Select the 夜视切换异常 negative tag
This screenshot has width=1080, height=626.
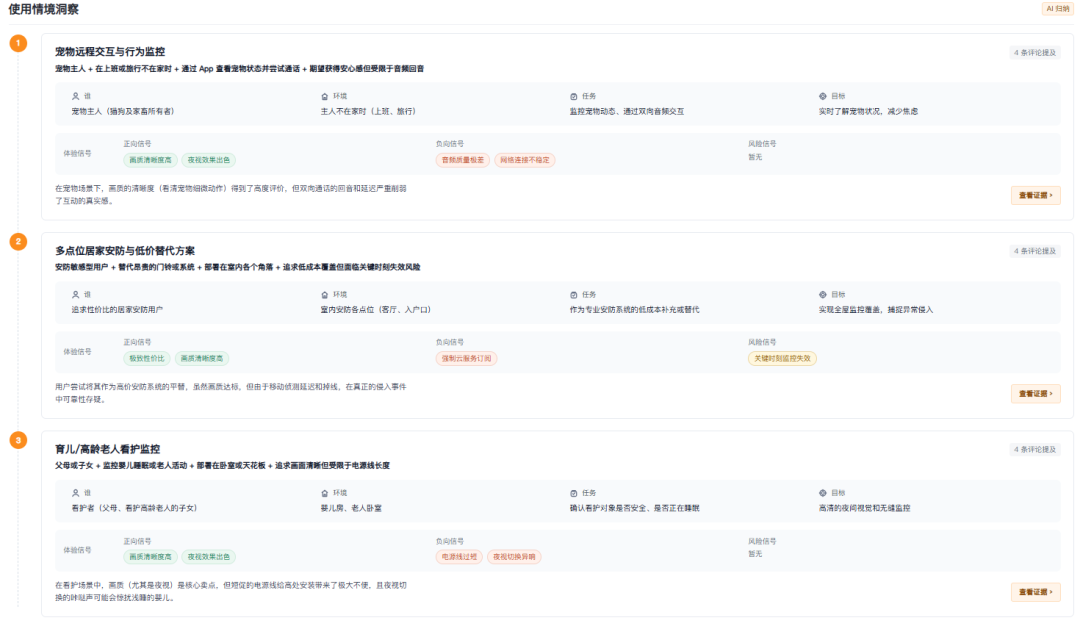click(515, 556)
